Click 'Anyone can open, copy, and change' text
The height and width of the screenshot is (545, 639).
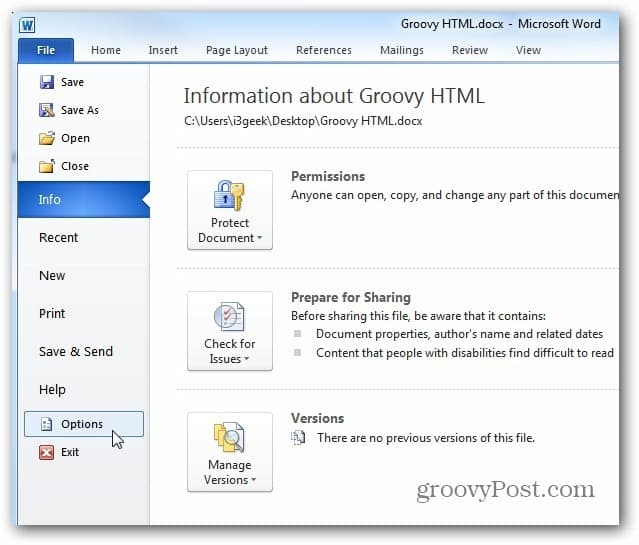[455, 195]
